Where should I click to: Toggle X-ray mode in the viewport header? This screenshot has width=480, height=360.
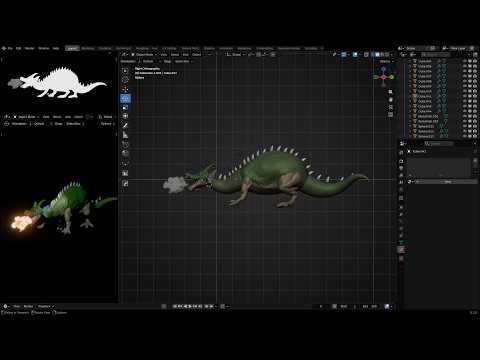coord(366,54)
